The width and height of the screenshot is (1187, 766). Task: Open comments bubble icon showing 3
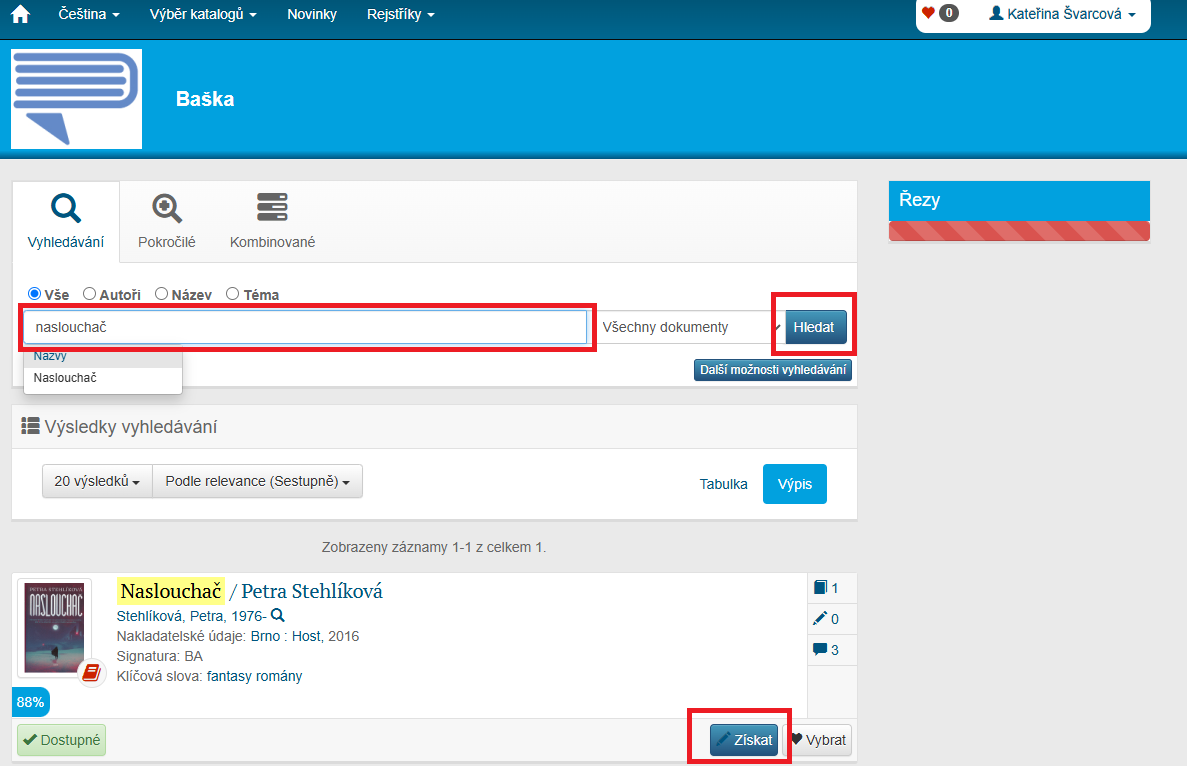(825, 650)
